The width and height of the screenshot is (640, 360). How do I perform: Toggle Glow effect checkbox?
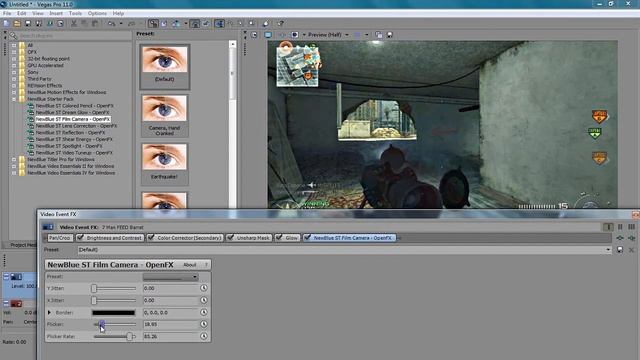279,238
